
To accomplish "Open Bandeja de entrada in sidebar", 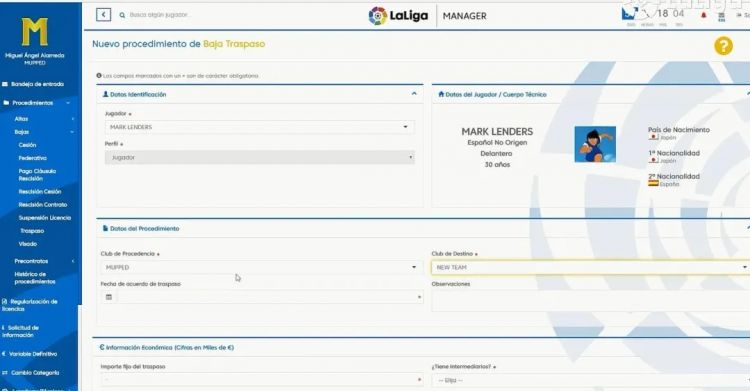I will point(37,84).
